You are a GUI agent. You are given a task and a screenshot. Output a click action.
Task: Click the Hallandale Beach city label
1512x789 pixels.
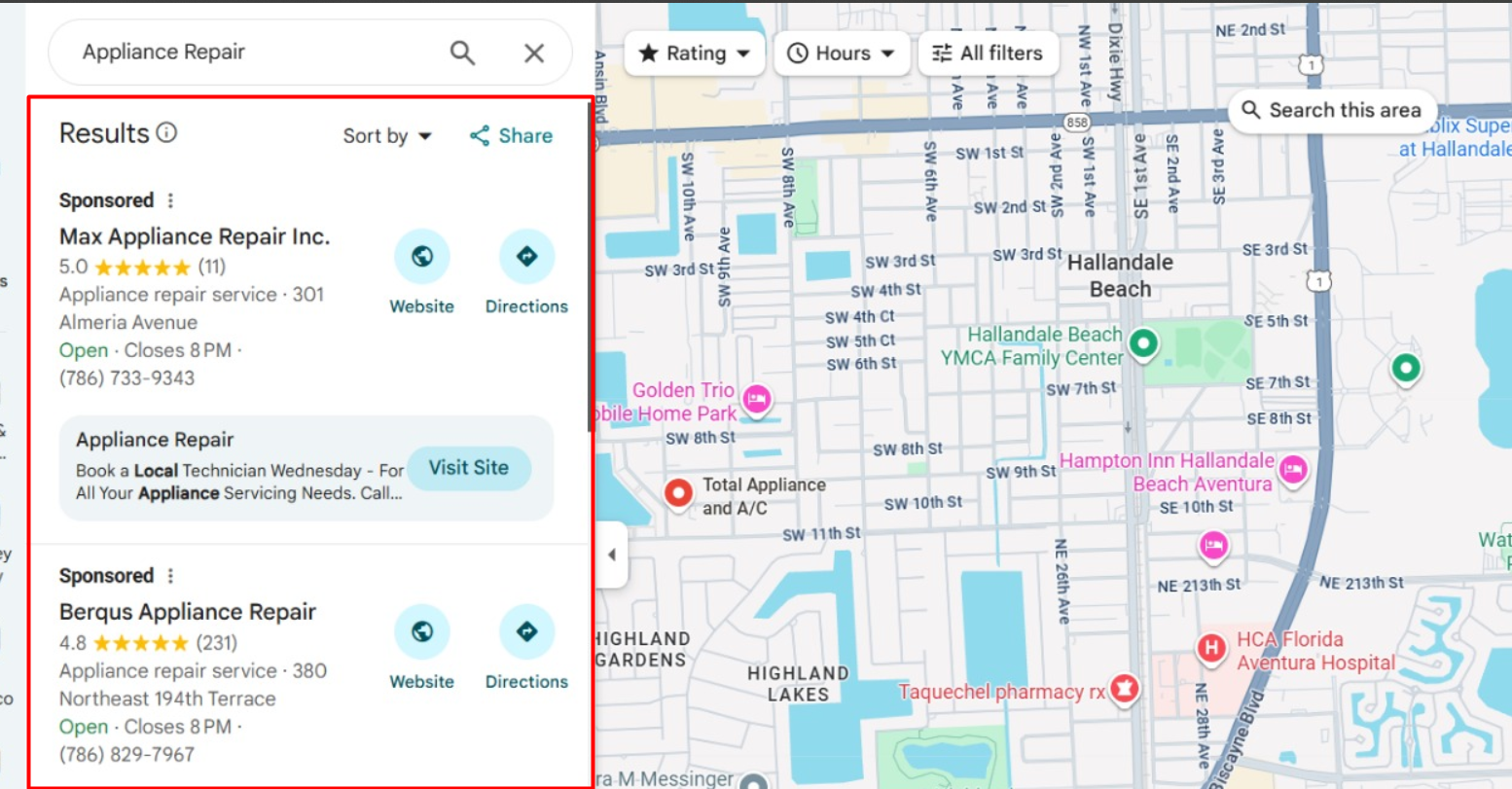point(1120,275)
